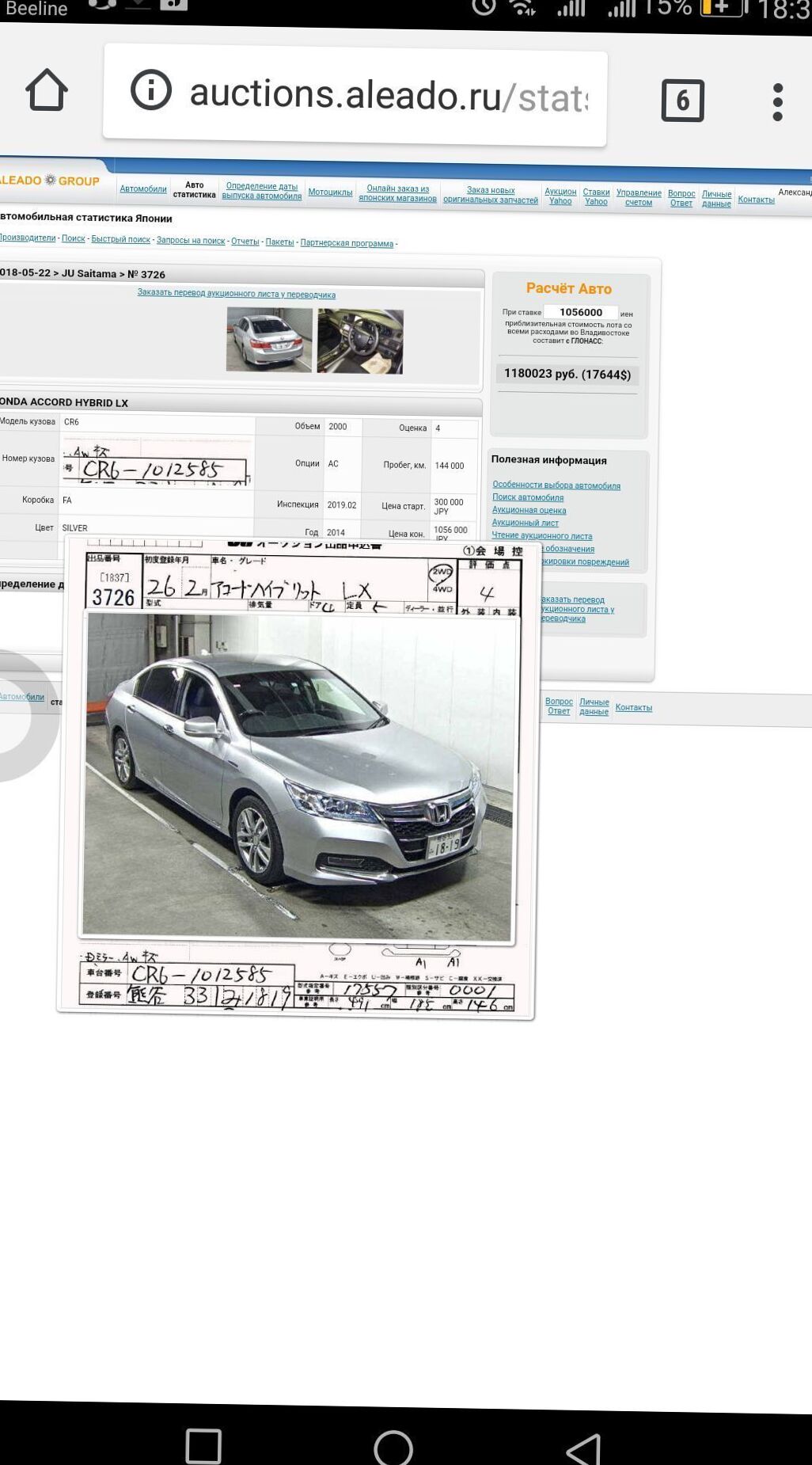Click the Поиск sub-navigation link

click(x=73, y=238)
